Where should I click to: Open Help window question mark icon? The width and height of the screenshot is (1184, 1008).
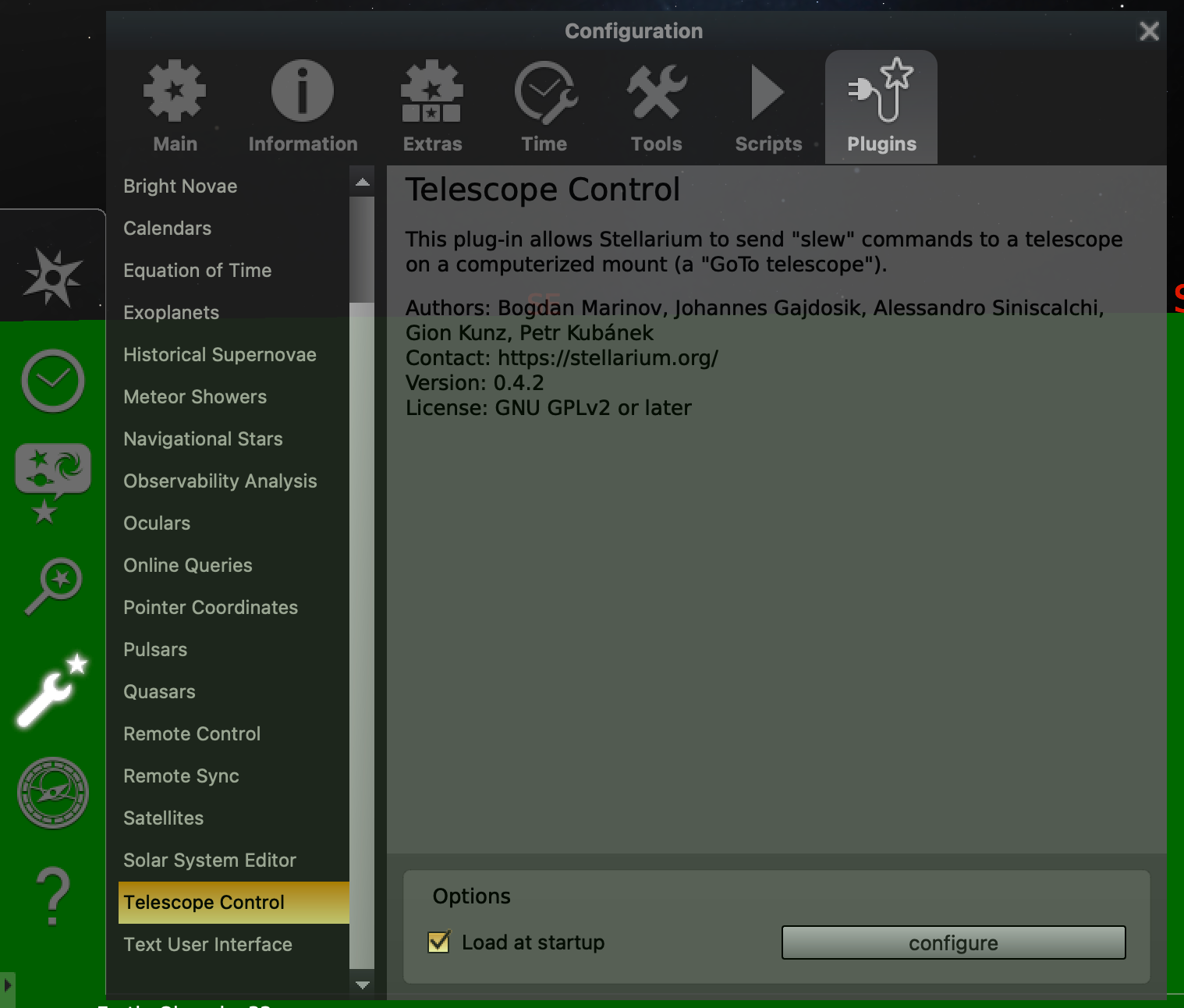point(52,896)
